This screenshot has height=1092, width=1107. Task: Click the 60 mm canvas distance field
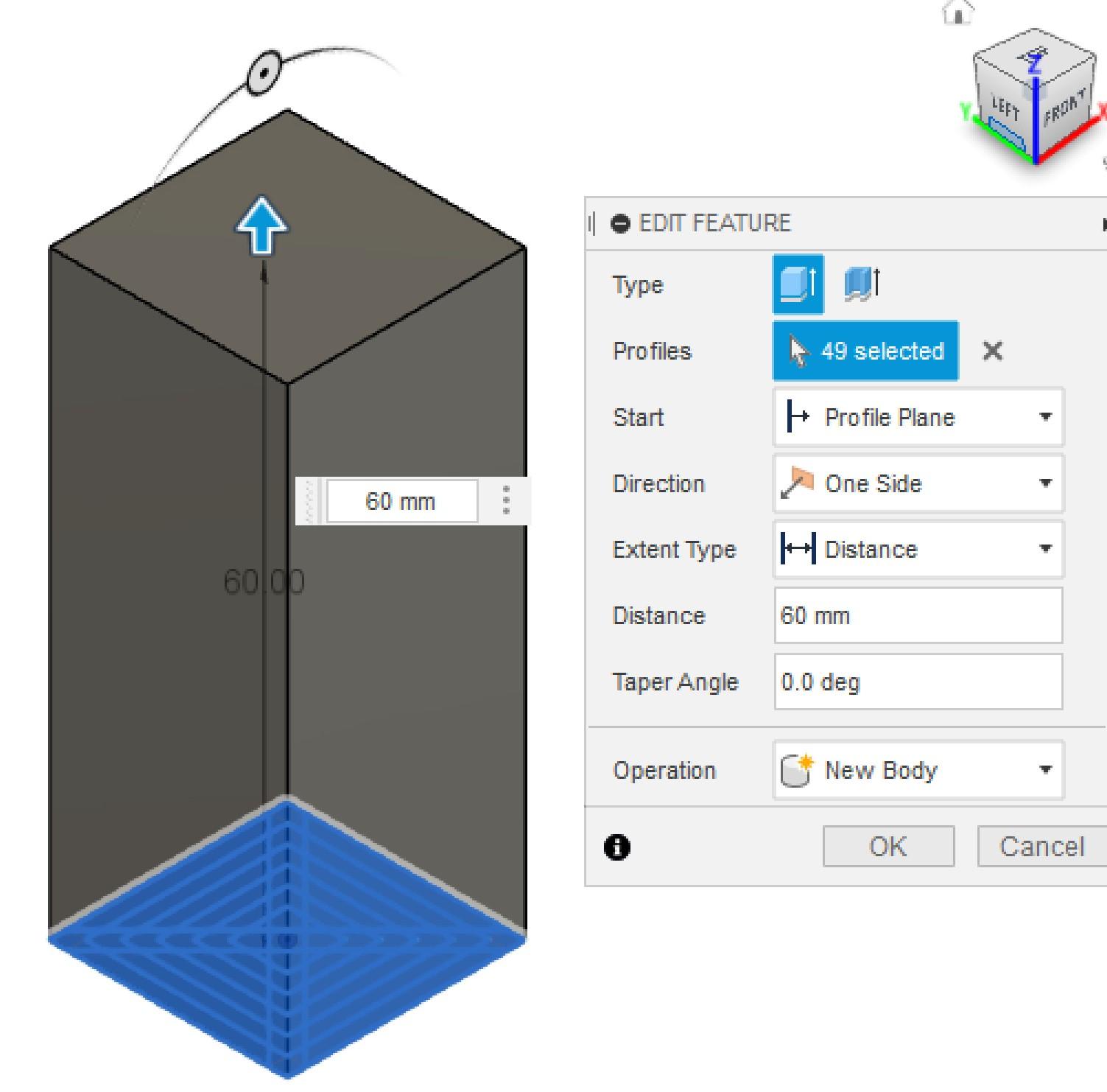pos(402,501)
